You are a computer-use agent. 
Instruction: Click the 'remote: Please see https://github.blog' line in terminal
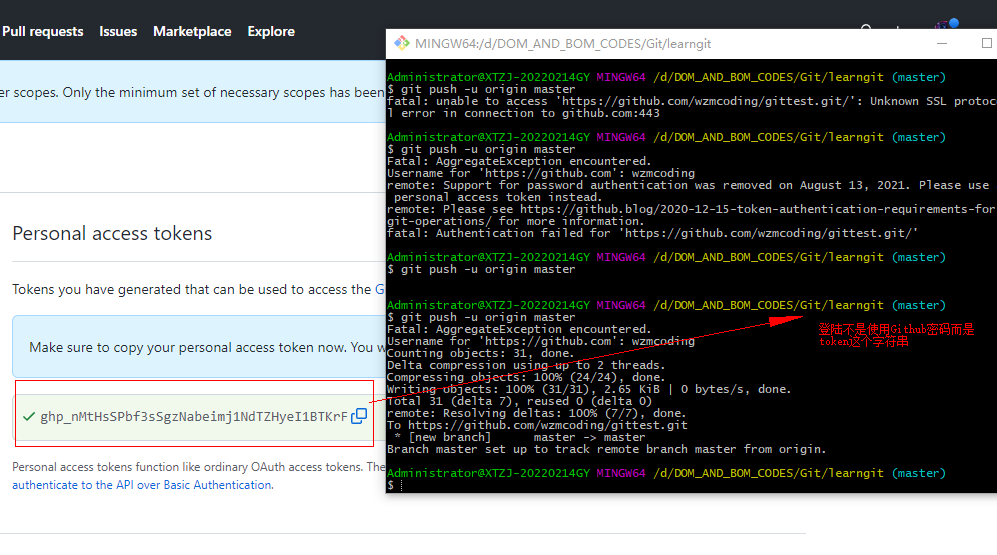click(x=691, y=215)
